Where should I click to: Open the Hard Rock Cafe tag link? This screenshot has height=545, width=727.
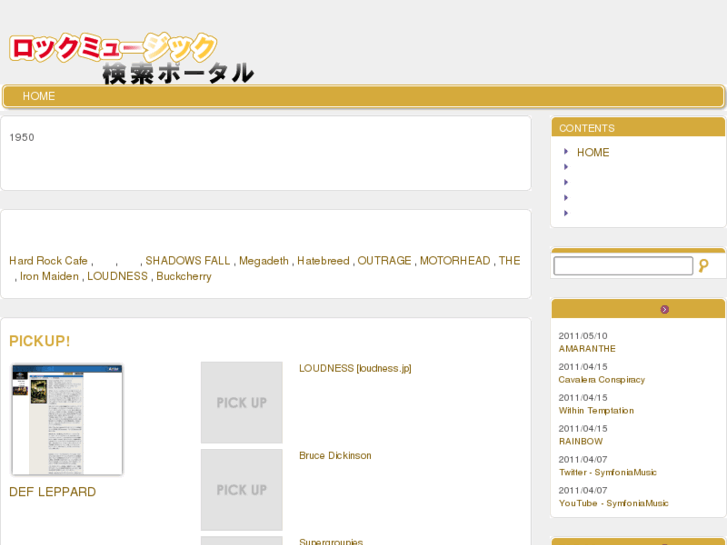[48, 261]
